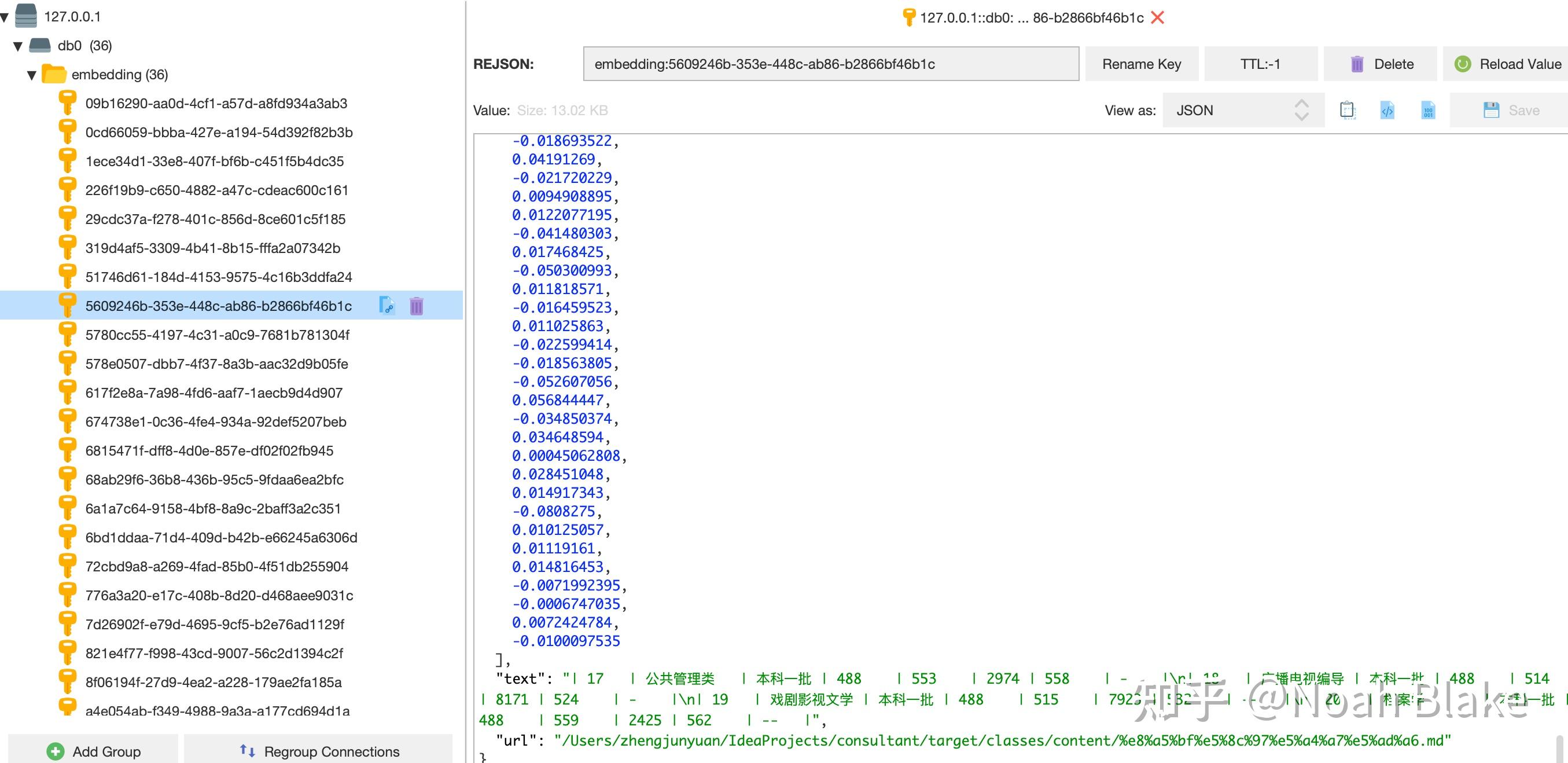The image size is (1568, 763).
Task: Click the green Add Group plus icon
Action: (x=56, y=751)
